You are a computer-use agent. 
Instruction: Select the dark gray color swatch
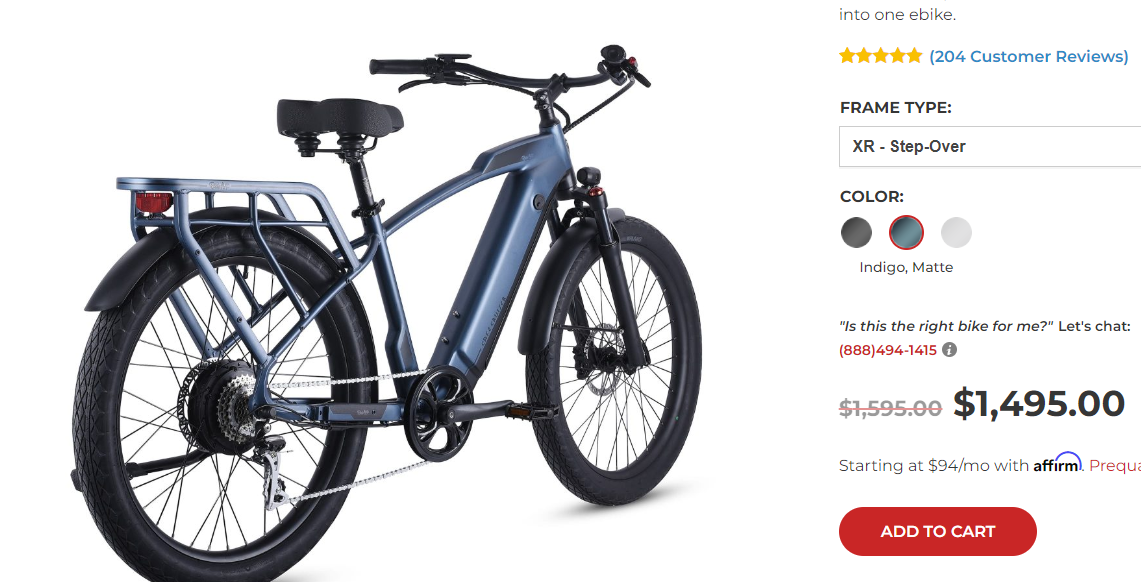856,233
